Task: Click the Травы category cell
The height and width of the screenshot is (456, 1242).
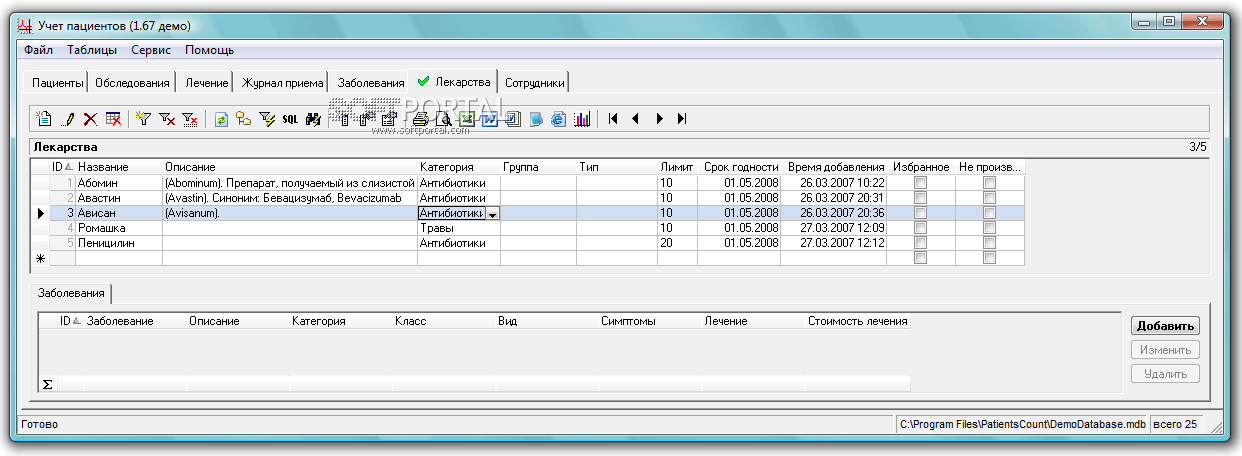Action: (x=459, y=228)
